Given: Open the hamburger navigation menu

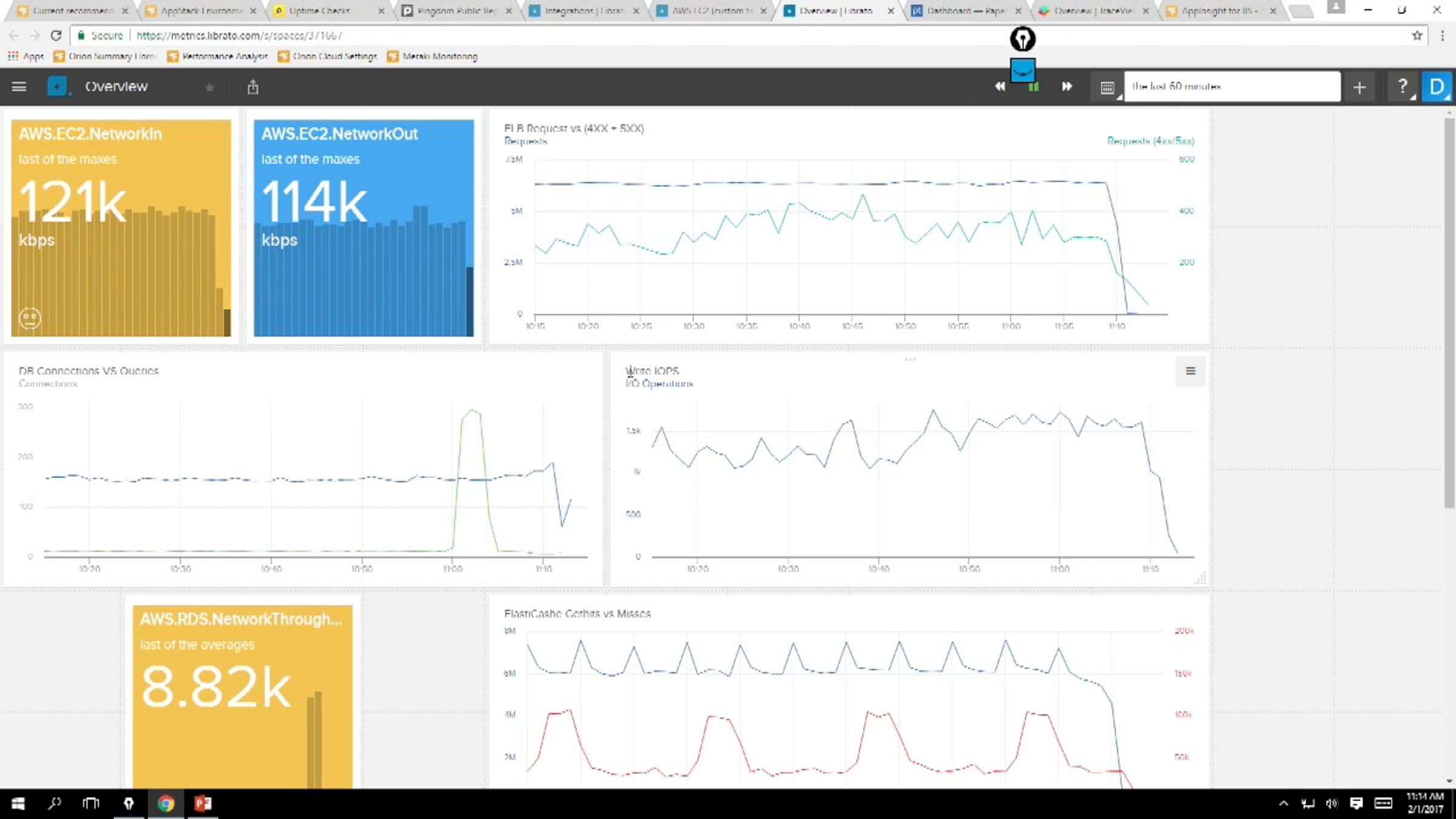Looking at the screenshot, I should pyautogui.click(x=19, y=87).
